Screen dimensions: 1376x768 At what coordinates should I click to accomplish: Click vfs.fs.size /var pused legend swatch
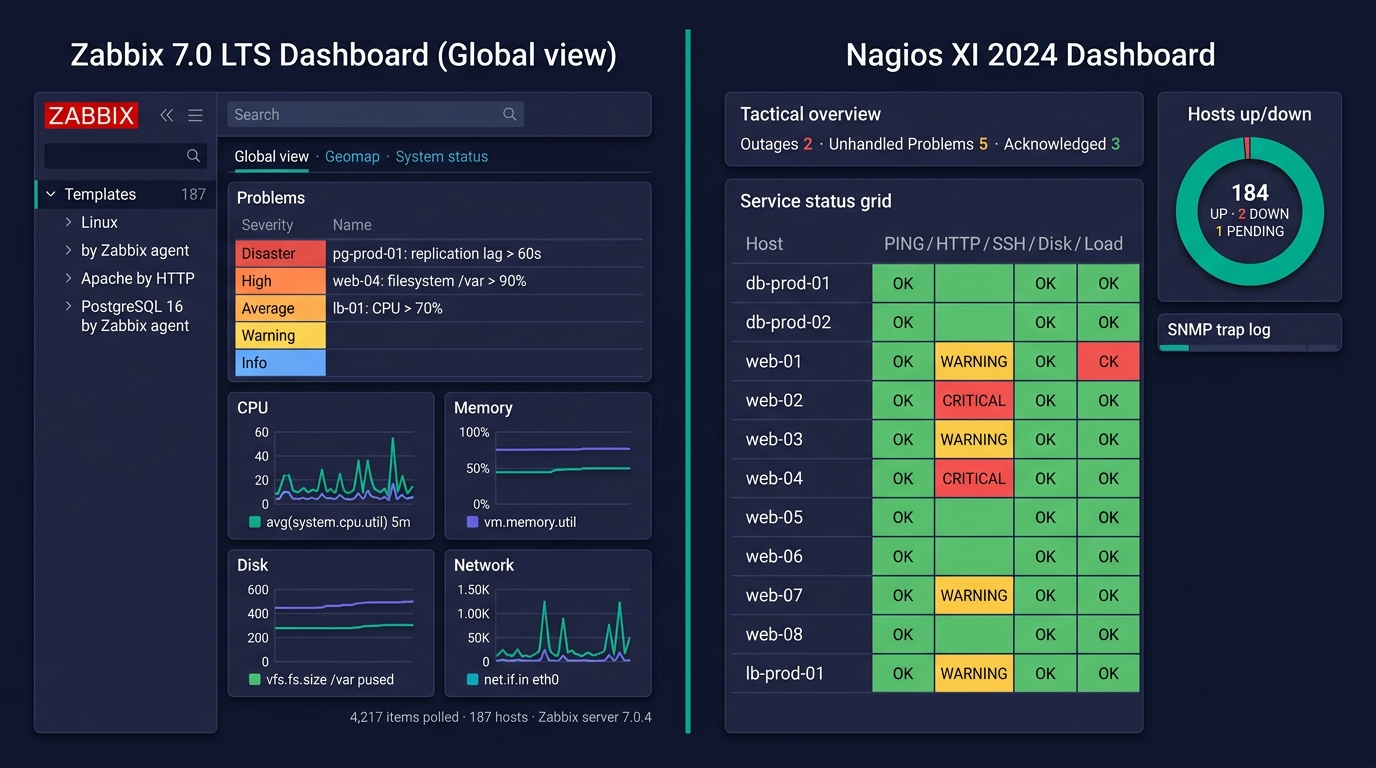click(255, 679)
